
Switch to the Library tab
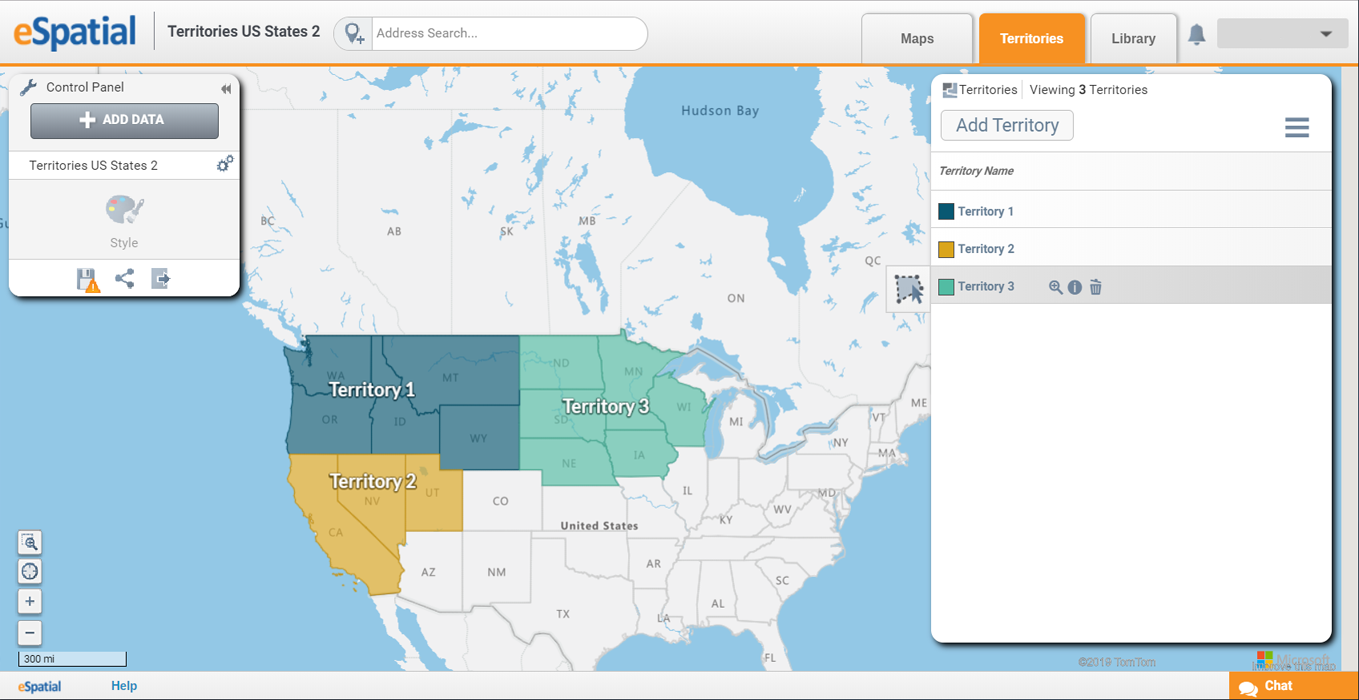pos(1133,39)
